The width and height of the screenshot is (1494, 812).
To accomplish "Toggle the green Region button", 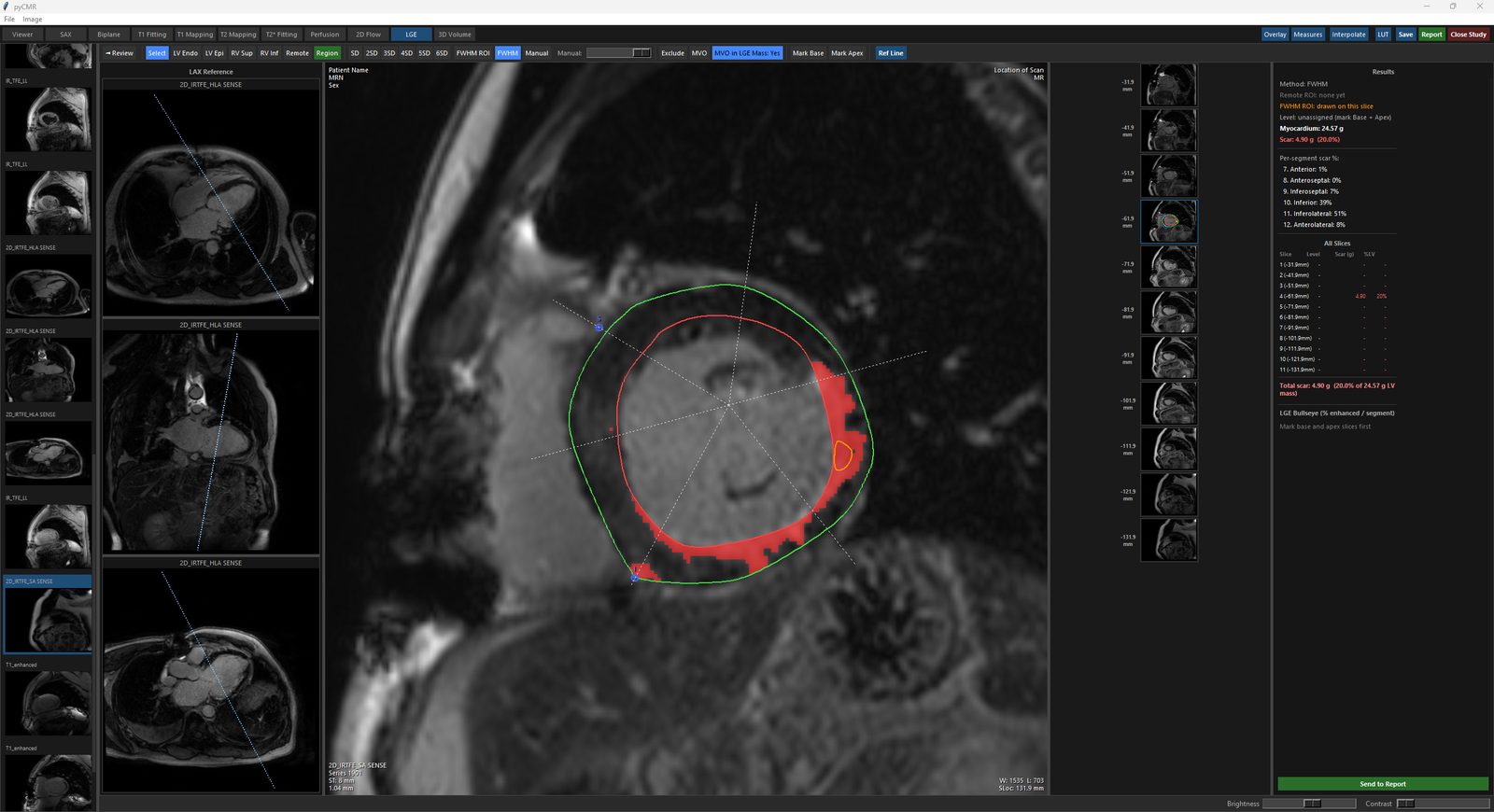I will (327, 53).
